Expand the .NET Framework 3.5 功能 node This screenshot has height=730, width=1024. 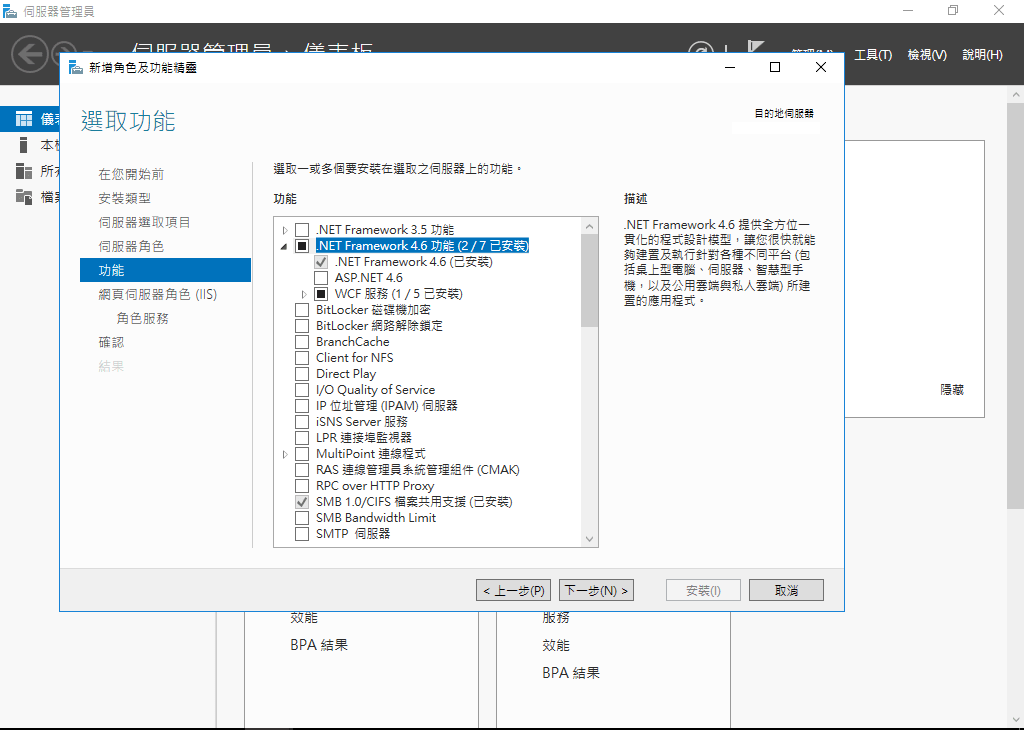(285, 230)
